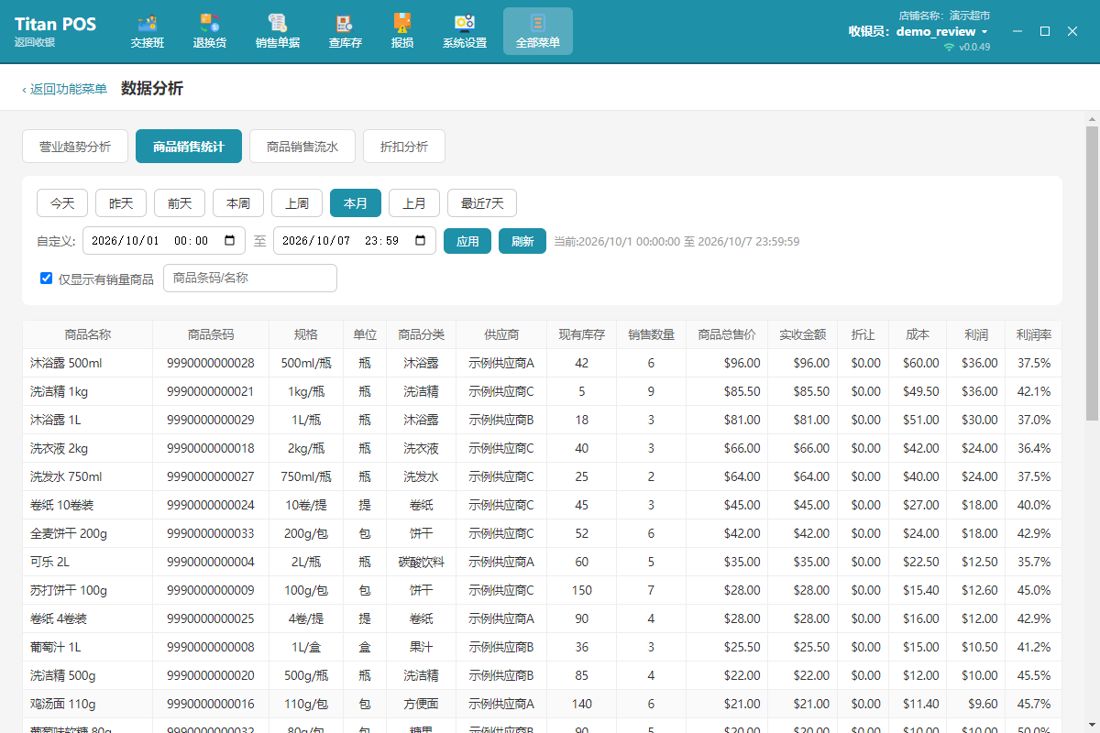This screenshot has height=733, width=1100.
Task: Select the 前天 date range button
Action: pos(180,203)
